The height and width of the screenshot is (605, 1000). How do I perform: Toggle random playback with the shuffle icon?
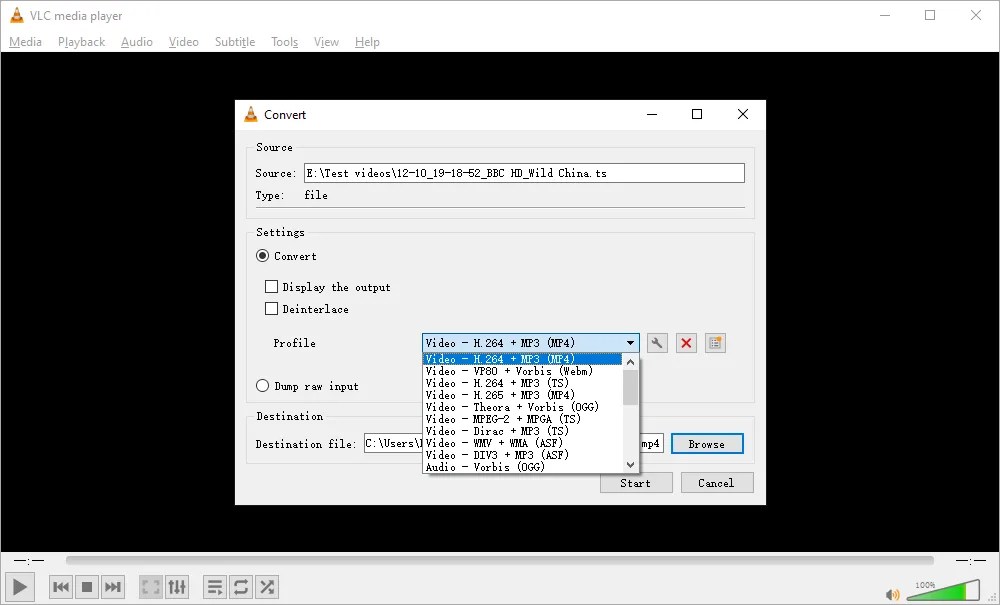[x=266, y=587]
